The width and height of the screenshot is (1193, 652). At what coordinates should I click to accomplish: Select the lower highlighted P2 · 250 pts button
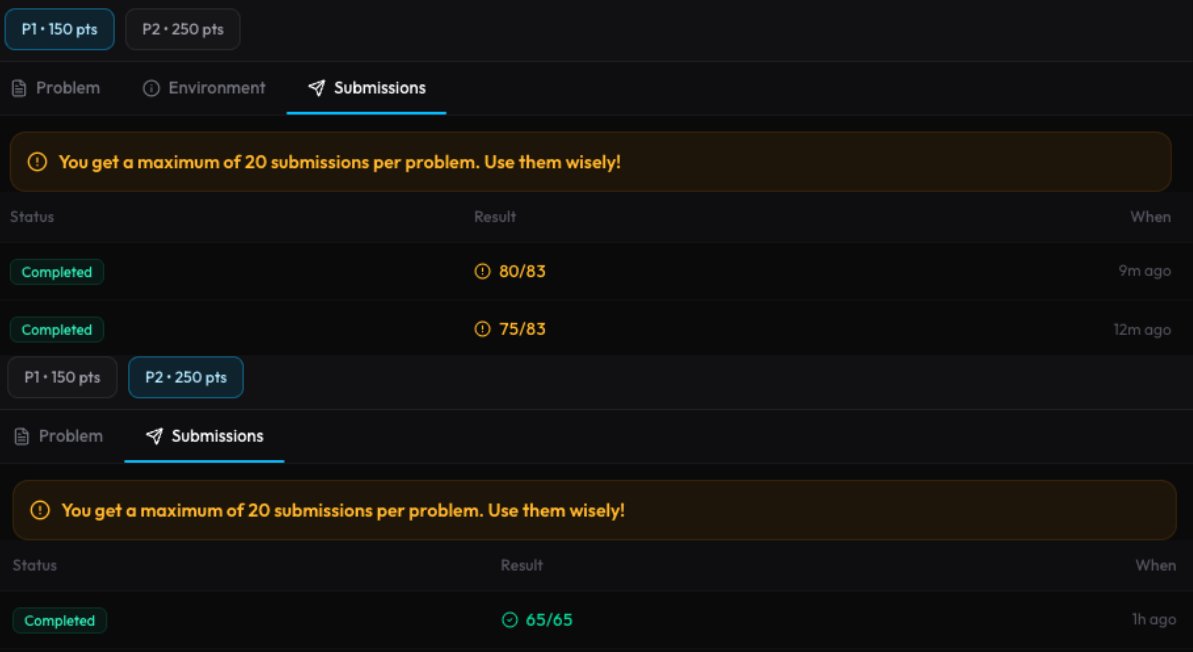[186, 377]
